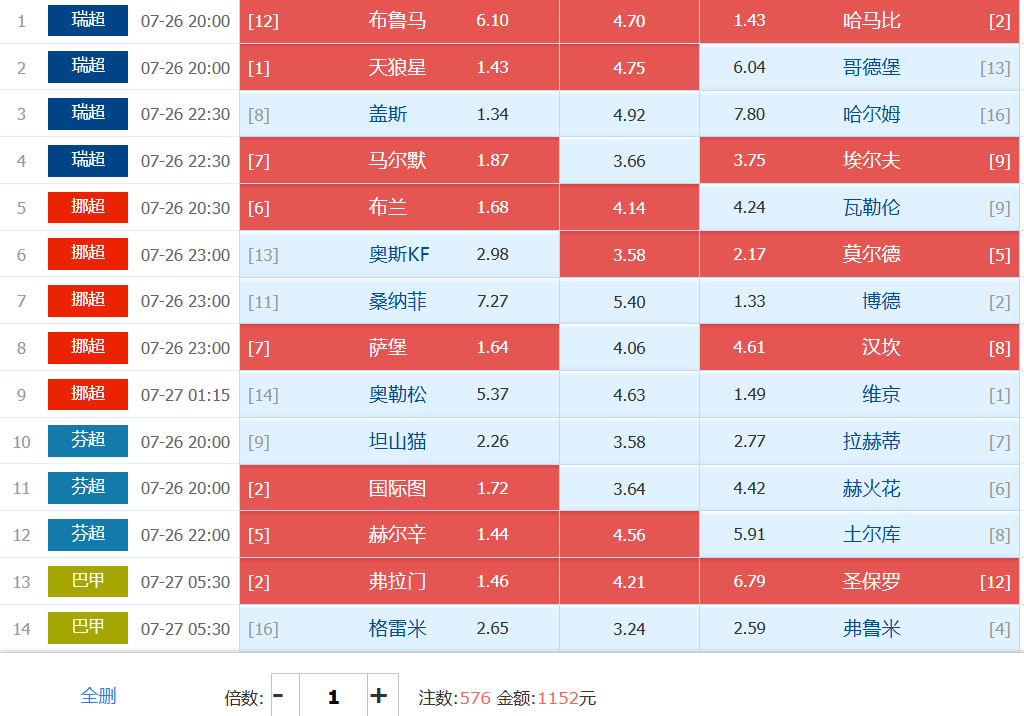The height and width of the screenshot is (716, 1024).
Task: Select home win 奥斯KF 2.98
Action: coord(399,254)
